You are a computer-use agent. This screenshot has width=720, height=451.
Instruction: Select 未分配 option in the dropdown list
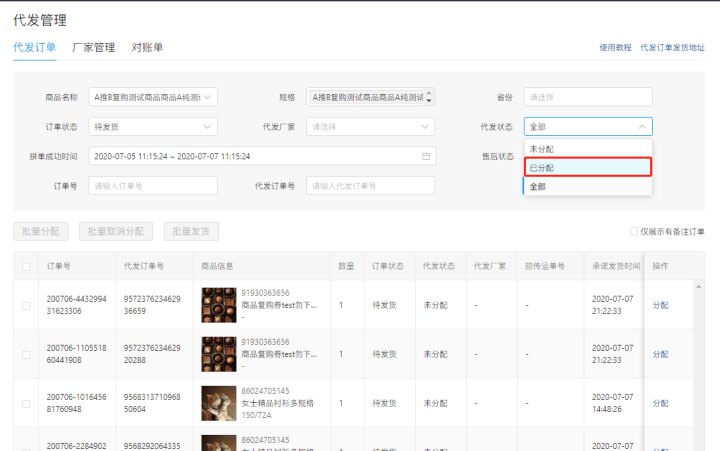(588, 149)
